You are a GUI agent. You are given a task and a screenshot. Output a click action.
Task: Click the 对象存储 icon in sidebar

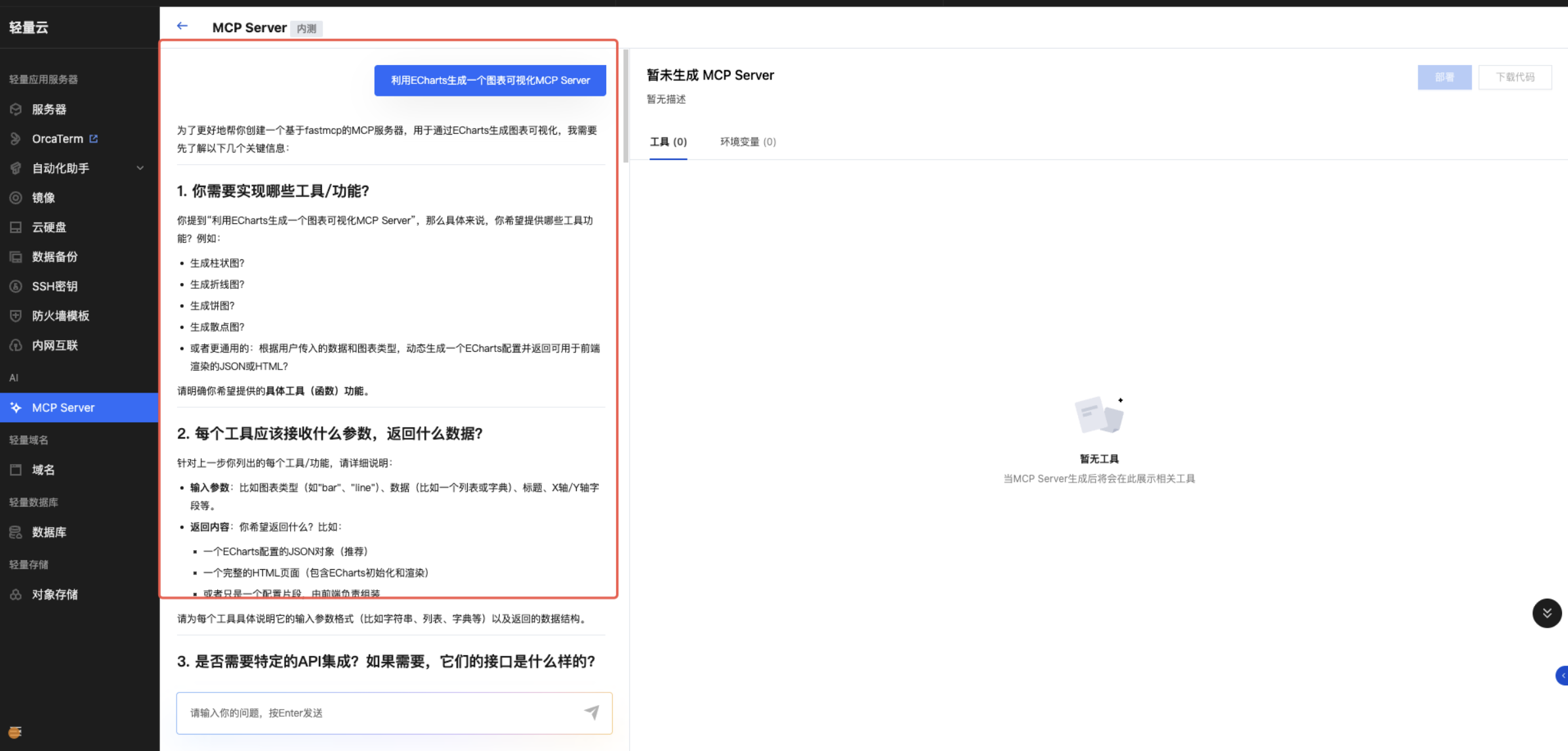tap(16, 595)
